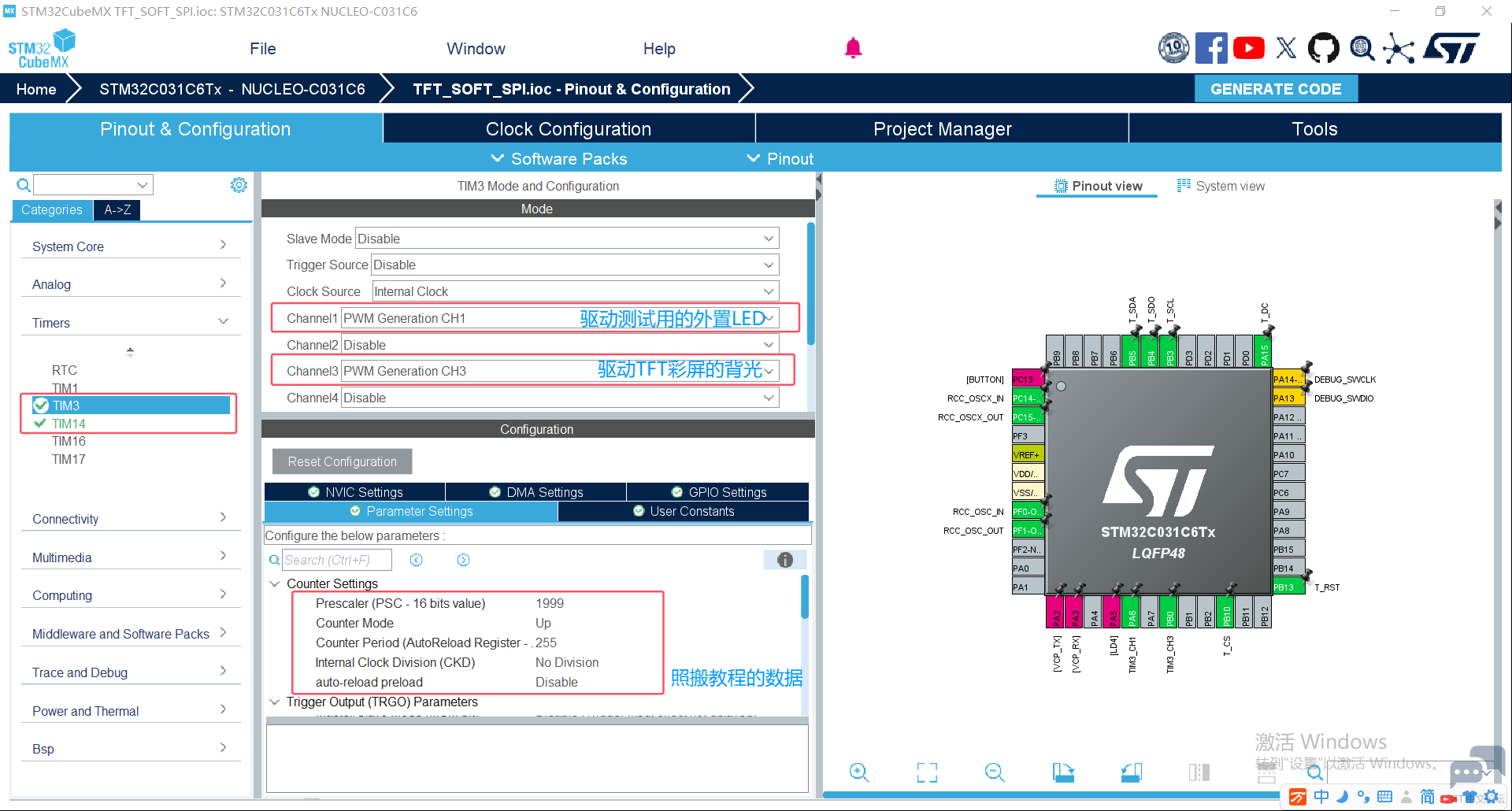Viewport: 1512px width, 811px height.
Task: Expand the Middleware and Software Packs category
Action: (130, 634)
